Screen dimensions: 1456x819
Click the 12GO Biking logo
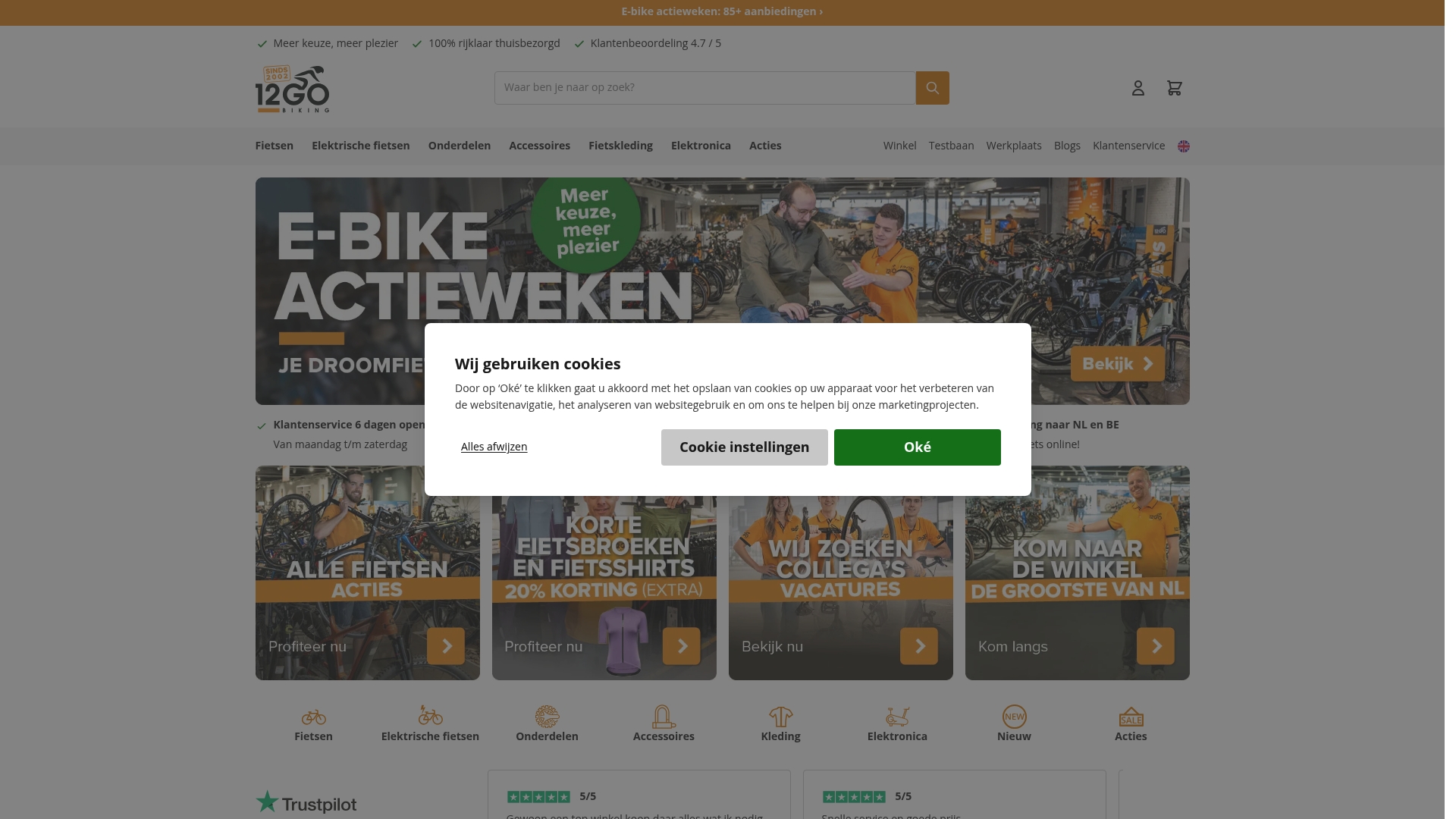pos(292,89)
